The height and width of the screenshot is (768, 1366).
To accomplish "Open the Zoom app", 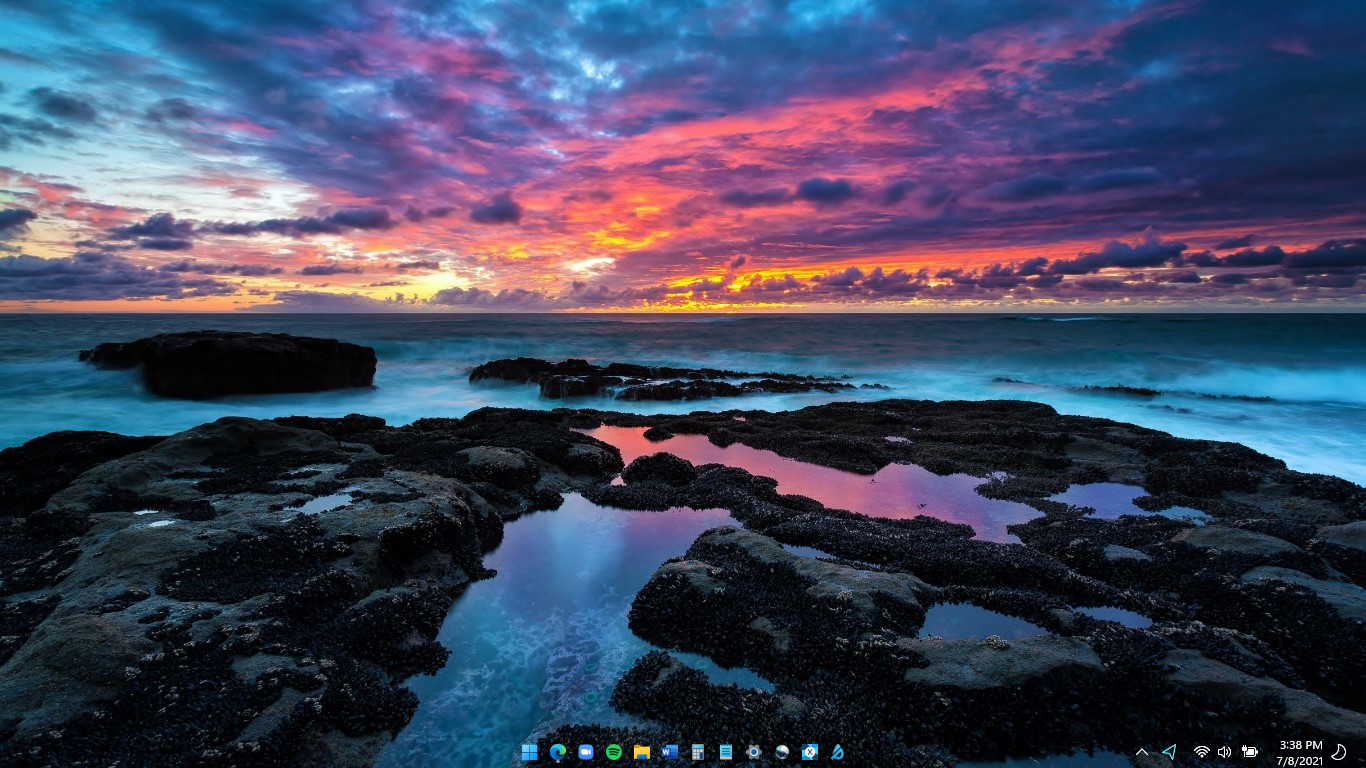I will 585,751.
